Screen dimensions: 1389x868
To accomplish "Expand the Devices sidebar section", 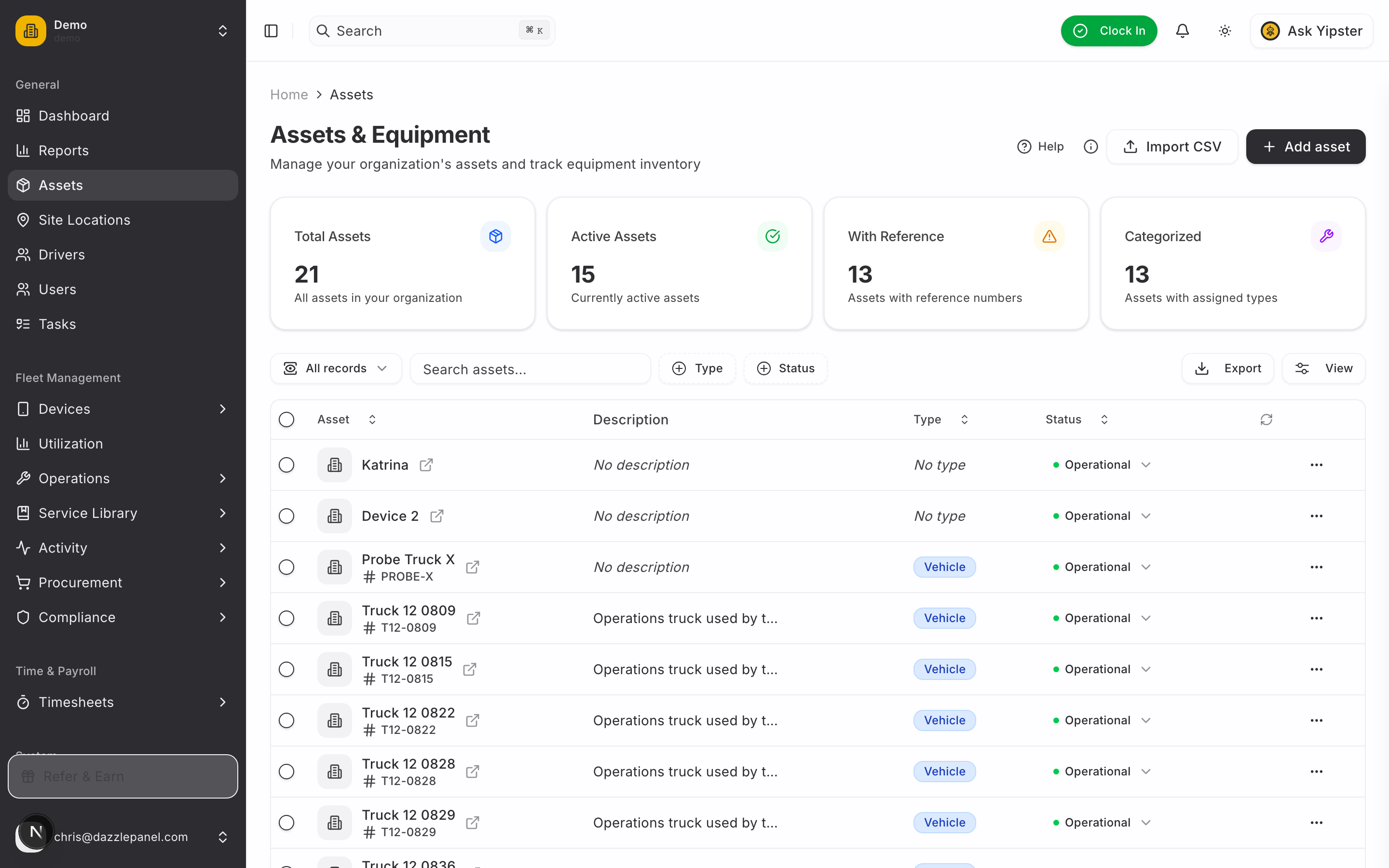I will tap(123, 409).
